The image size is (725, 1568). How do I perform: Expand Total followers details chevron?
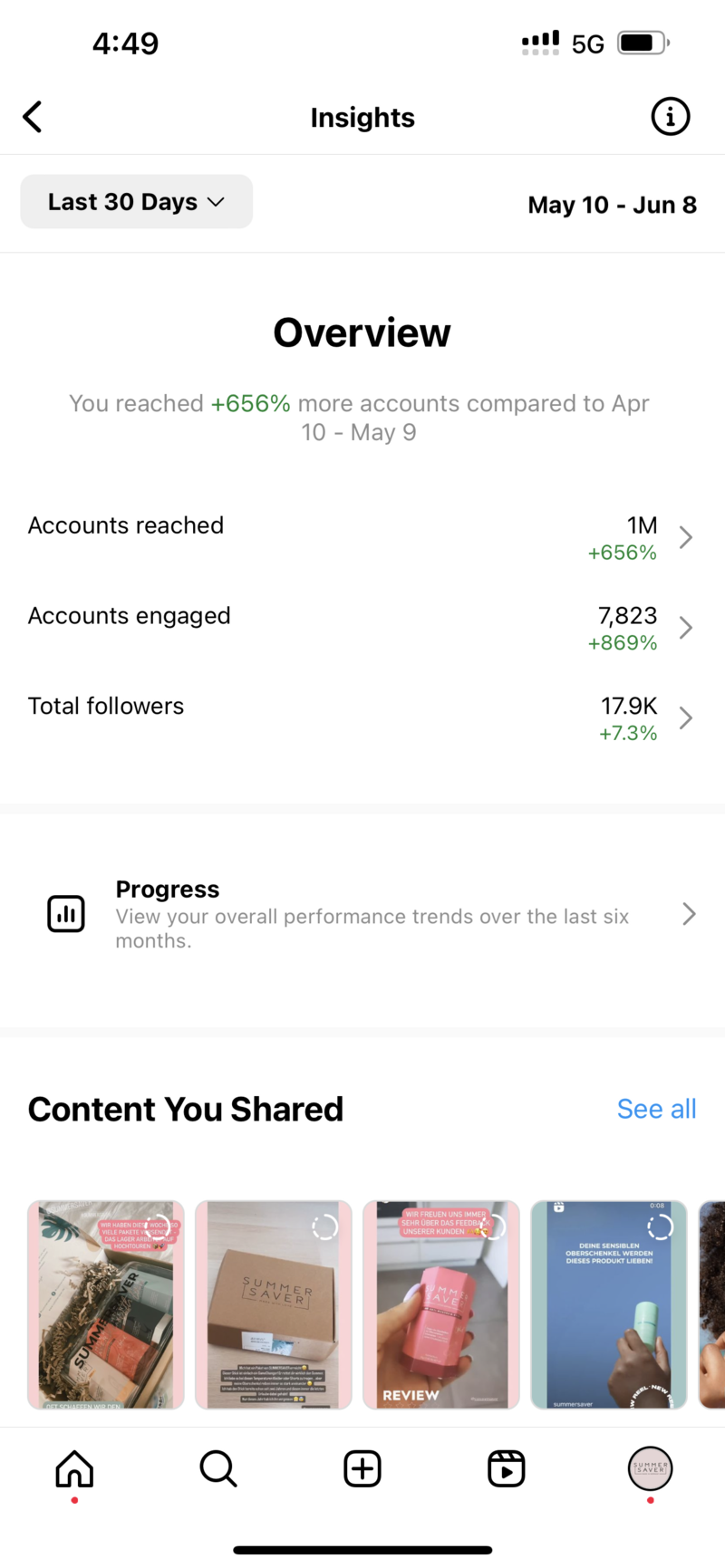pos(686,718)
